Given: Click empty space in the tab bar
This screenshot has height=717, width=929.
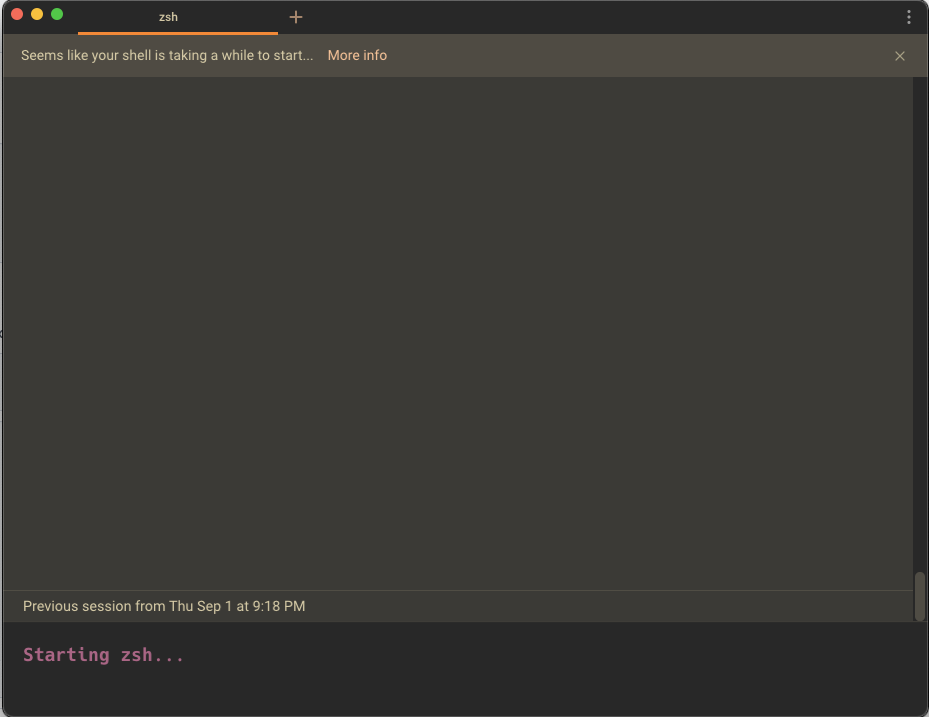Looking at the screenshot, I should click(x=600, y=17).
